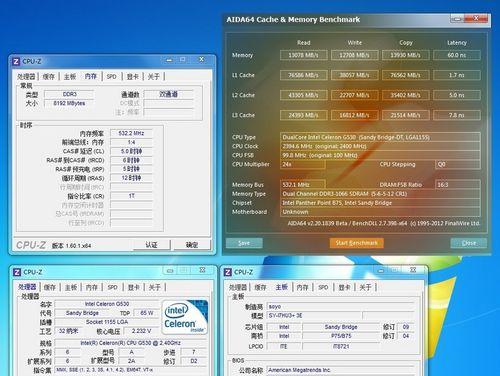500x376 pixels.
Task: Click Memory Write value 12708 MB/s
Action: [x=355, y=55]
